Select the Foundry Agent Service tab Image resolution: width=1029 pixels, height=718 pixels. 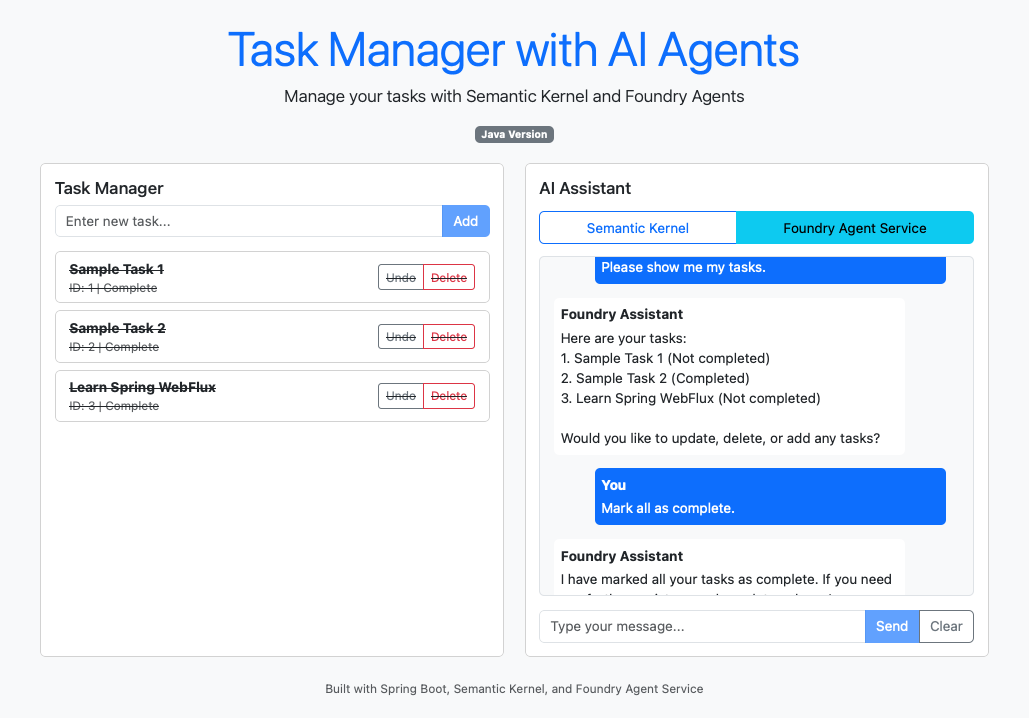point(854,228)
